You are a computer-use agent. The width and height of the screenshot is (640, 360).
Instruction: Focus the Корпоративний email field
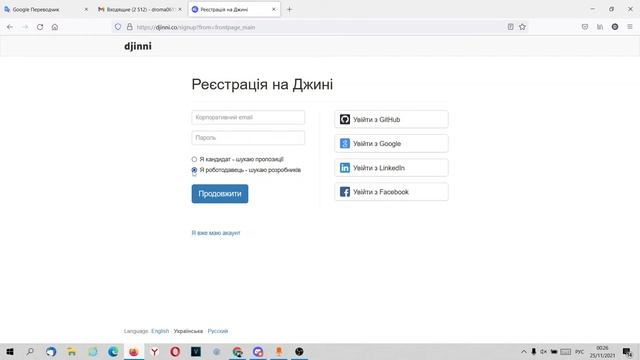pyautogui.click(x=248, y=117)
